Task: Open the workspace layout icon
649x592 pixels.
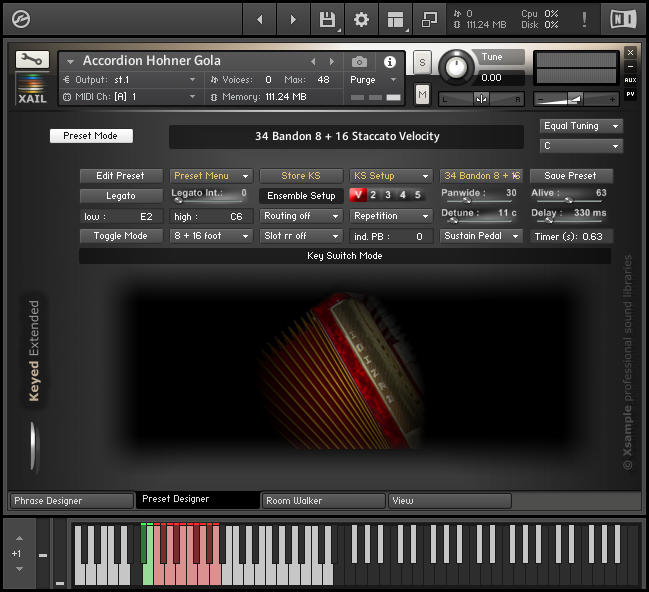Action: coord(395,19)
